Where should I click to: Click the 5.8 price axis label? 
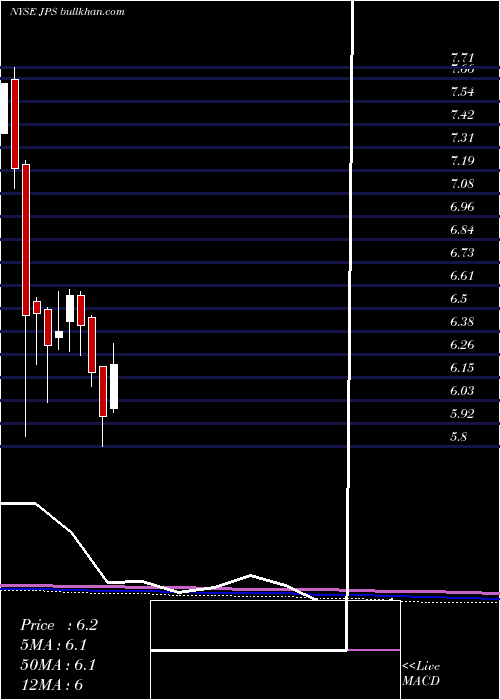(x=459, y=437)
